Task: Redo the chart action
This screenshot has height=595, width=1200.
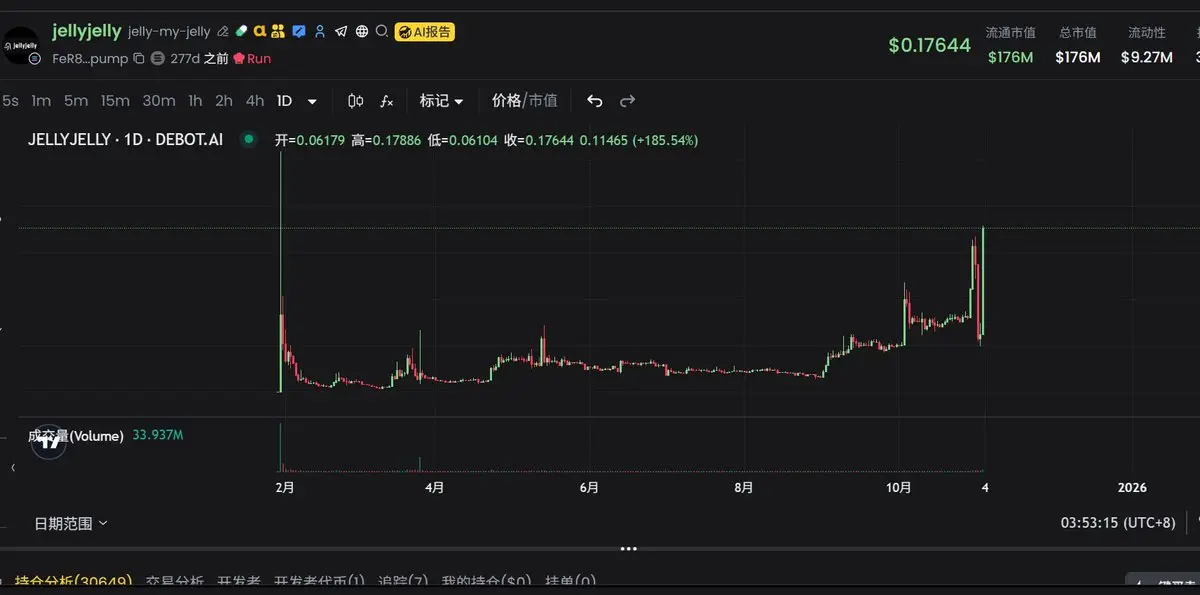Action: (628, 101)
